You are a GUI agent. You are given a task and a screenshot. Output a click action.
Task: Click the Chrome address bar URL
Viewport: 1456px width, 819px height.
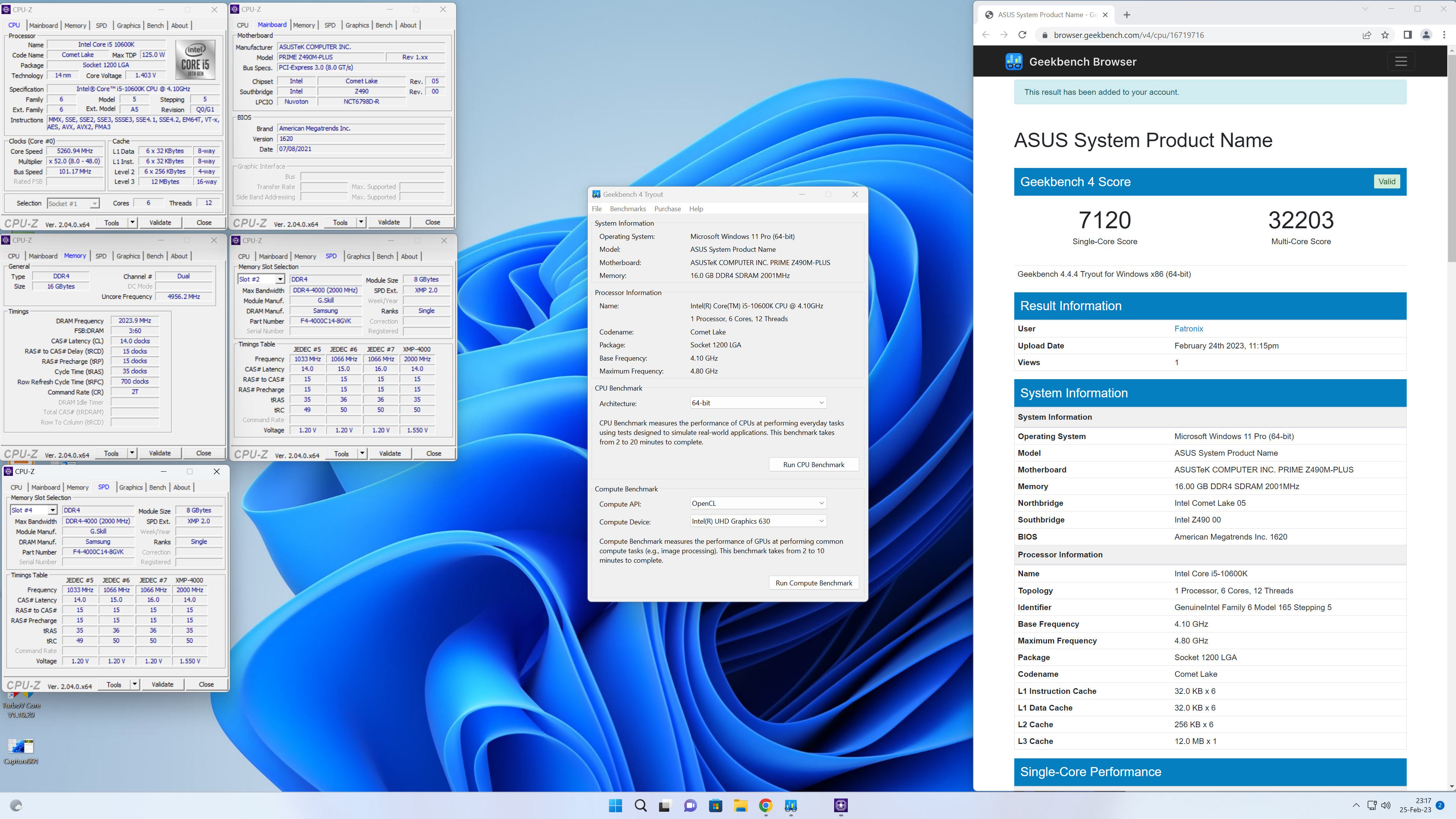(1128, 35)
